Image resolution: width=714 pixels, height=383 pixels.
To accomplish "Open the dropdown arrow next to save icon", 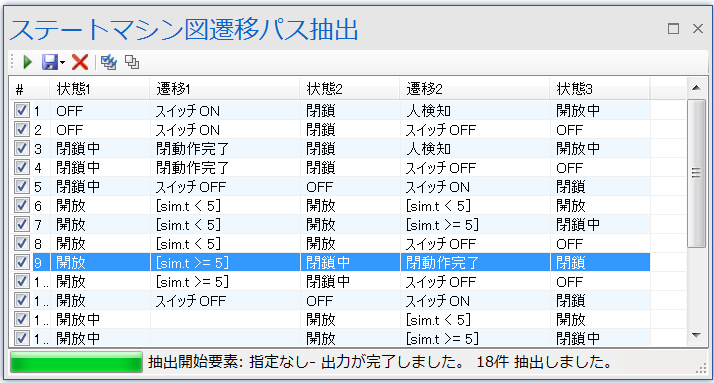I will click(x=62, y=62).
